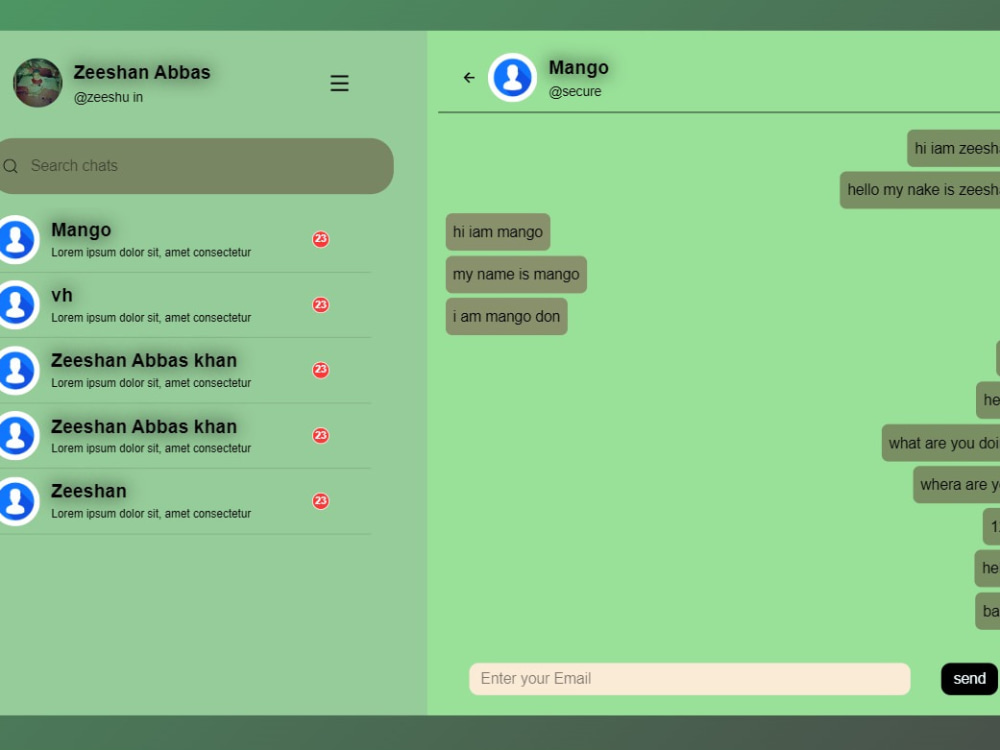Image resolution: width=1000 pixels, height=750 pixels.
Task: Click the unread badge on Mango chat
Action: [x=320, y=239]
